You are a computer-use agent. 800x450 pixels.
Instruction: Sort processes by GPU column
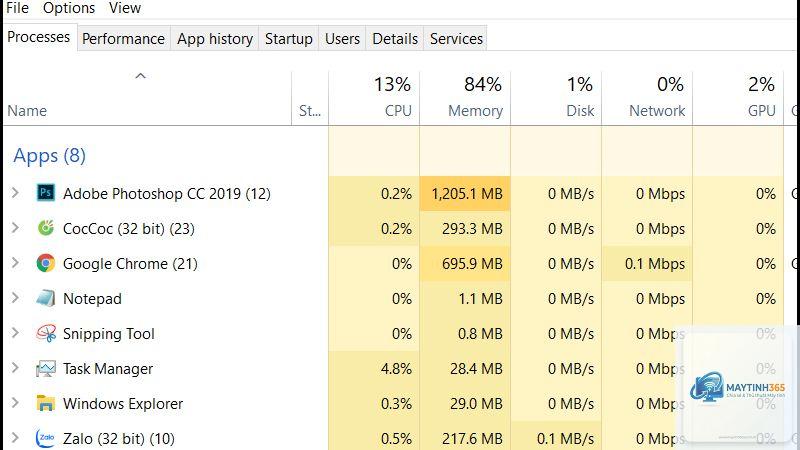[x=738, y=97]
